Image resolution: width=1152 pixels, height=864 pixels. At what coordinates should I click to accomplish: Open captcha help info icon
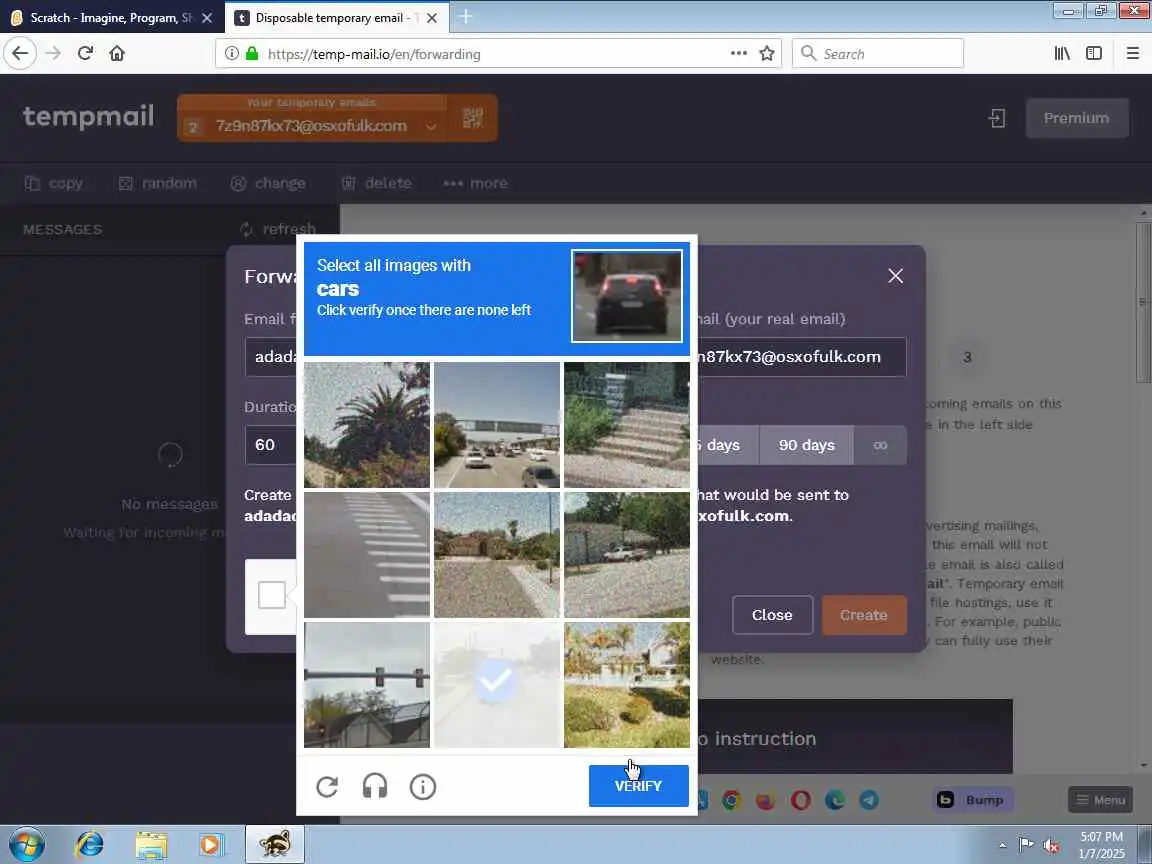tap(422, 787)
